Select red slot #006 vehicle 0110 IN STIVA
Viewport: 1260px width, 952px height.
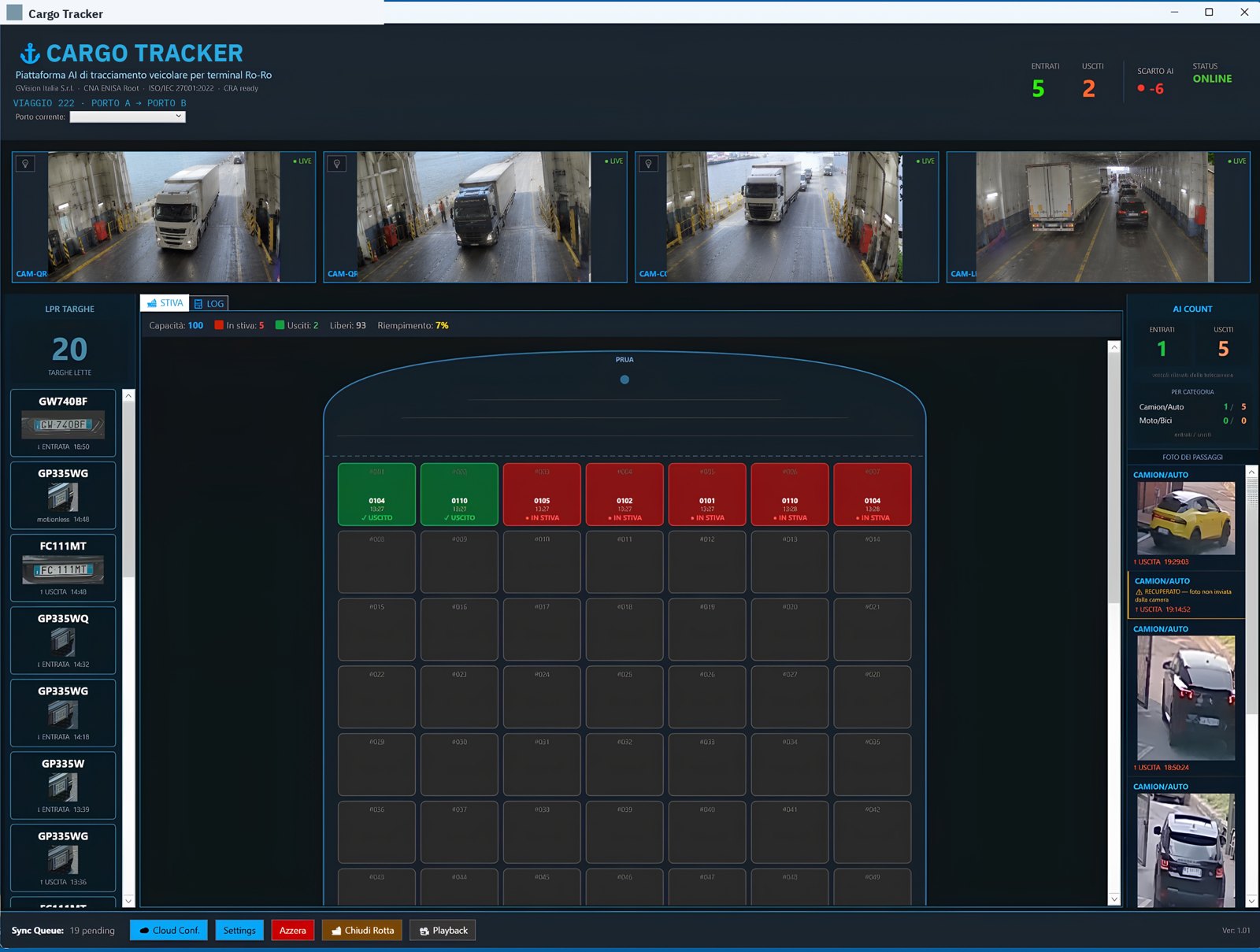[790, 495]
